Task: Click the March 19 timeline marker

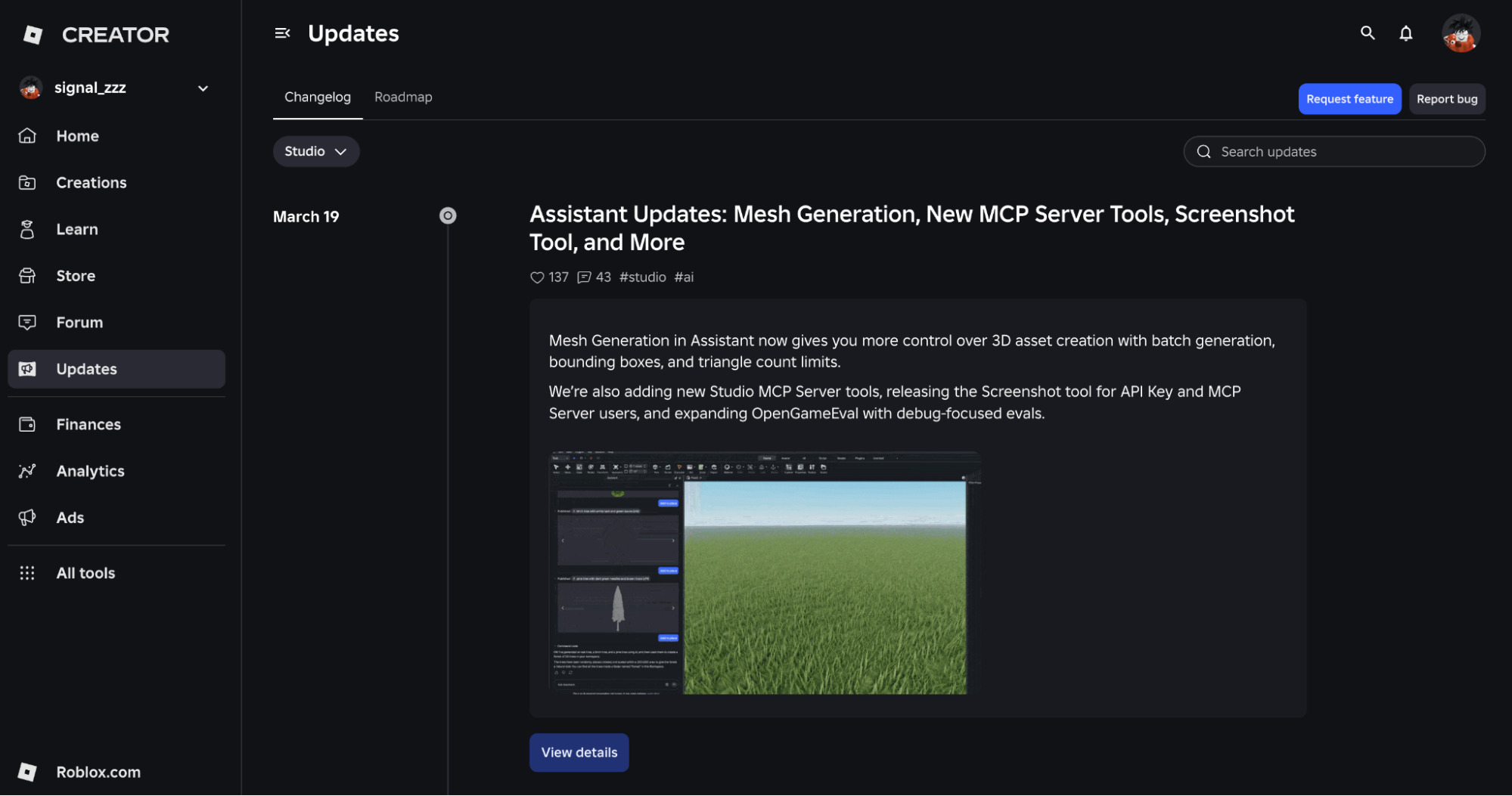Action: (x=448, y=216)
